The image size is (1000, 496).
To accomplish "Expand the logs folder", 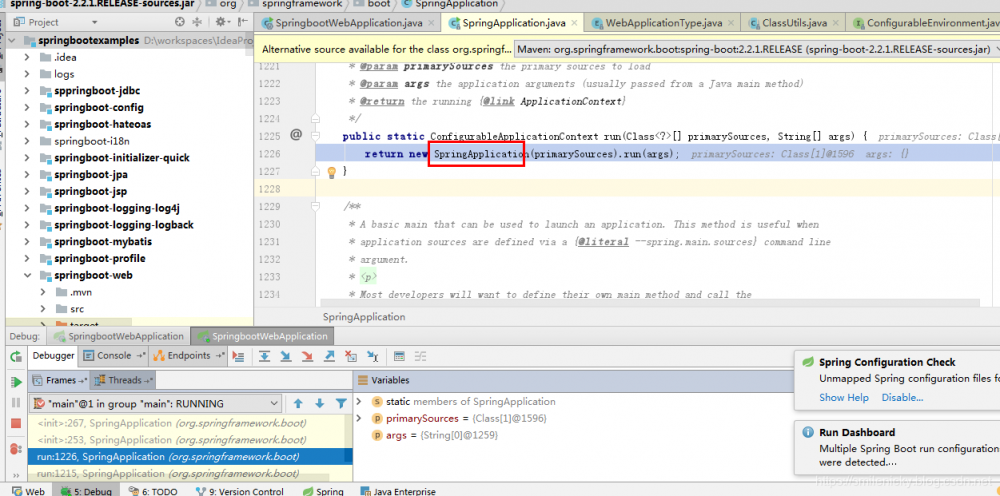I will tap(27, 74).
